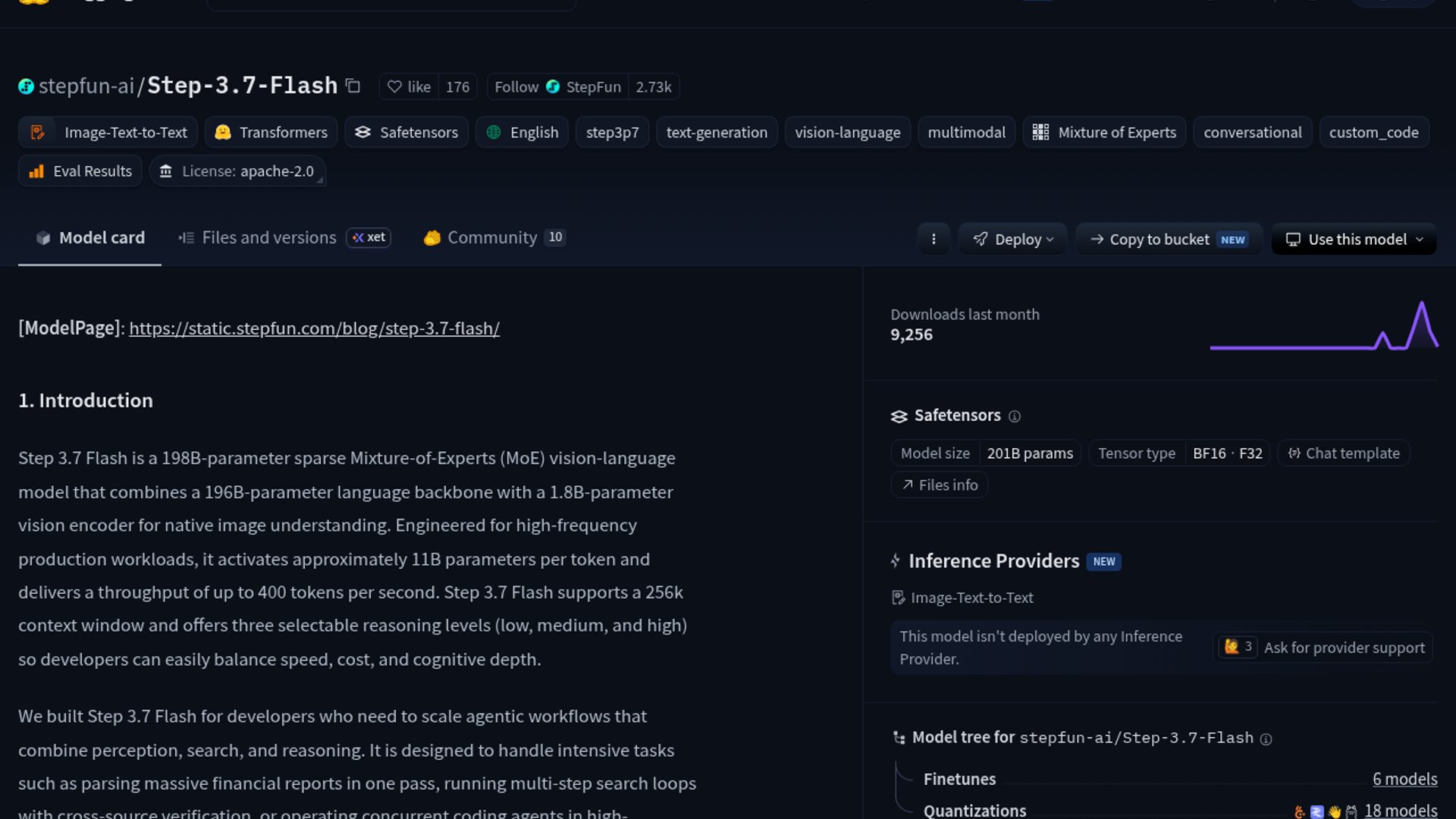Click the xet badge on Files tab
This screenshot has height=819, width=1456.
[369, 237]
